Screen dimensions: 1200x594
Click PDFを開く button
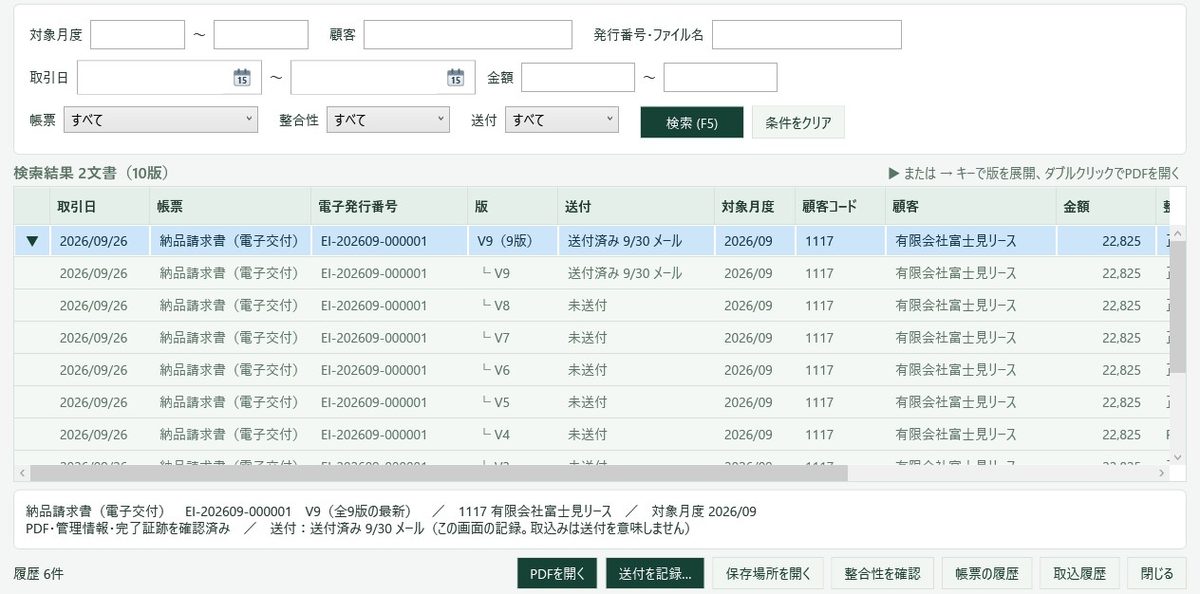[x=557, y=574]
